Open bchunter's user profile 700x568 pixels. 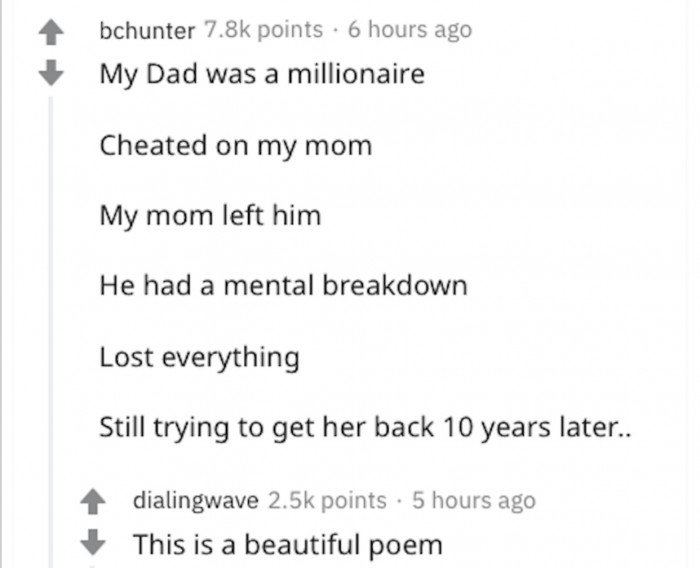[x=147, y=30]
